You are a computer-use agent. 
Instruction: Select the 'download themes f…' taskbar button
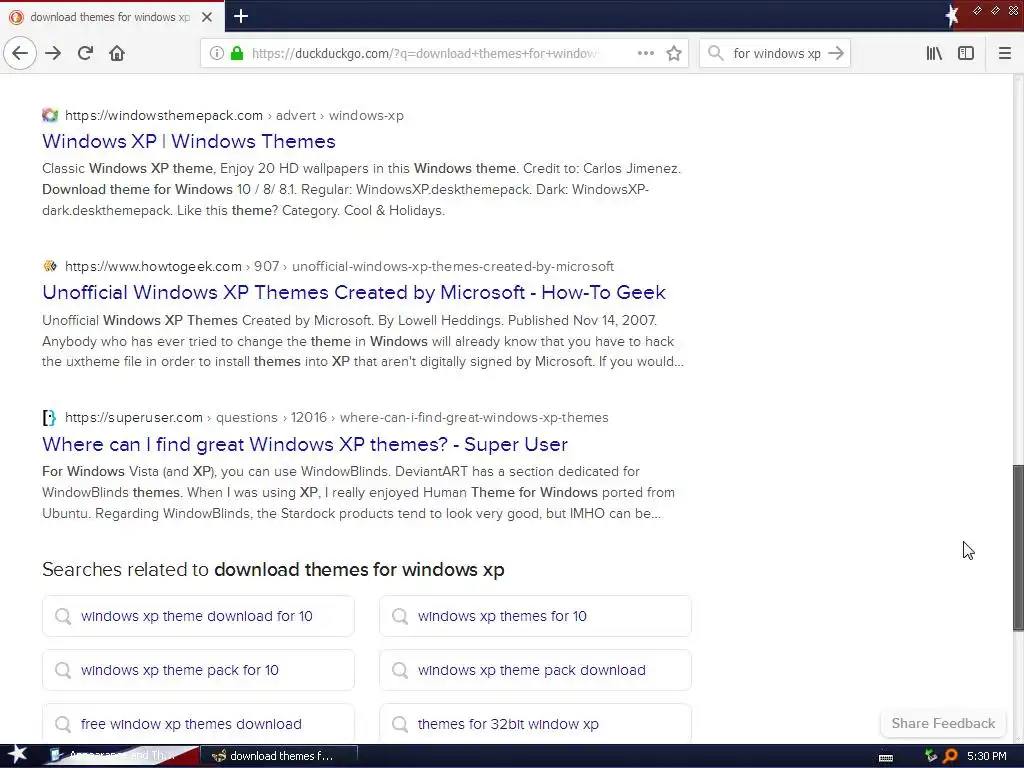[x=280, y=756]
